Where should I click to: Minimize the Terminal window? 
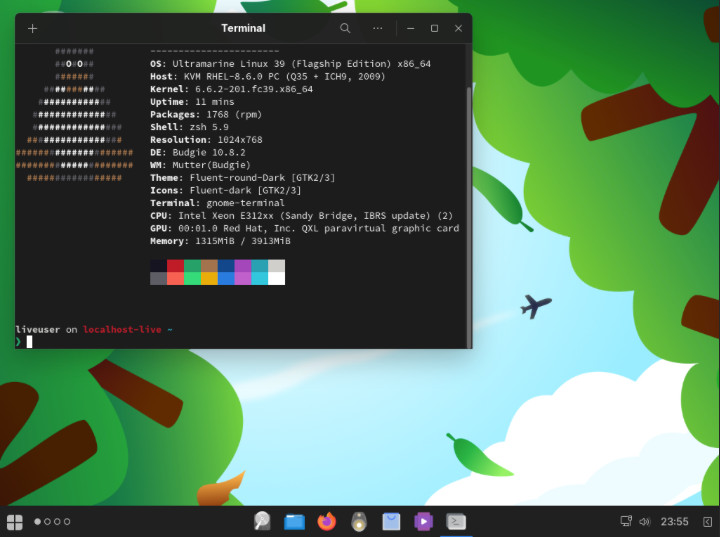coord(411,28)
